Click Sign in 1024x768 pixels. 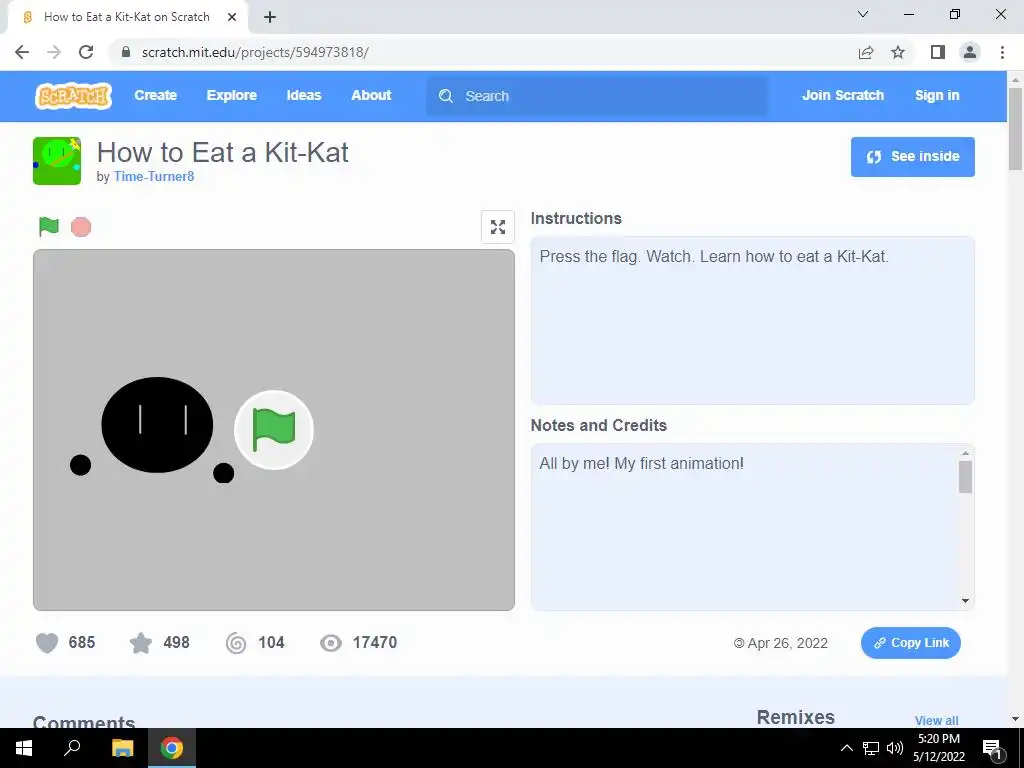(x=937, y=95)
